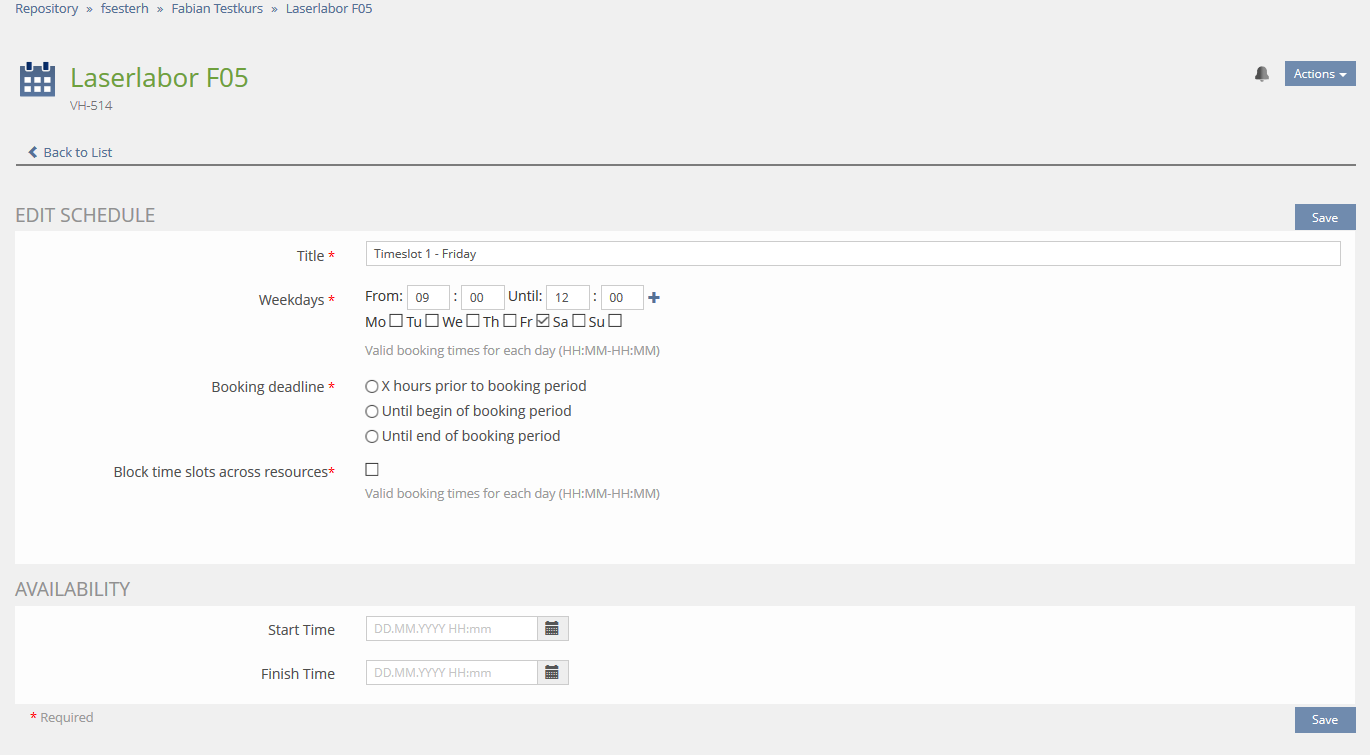Open the Finish Time calendar picker
This screenshot has height=755, width=1370.
coord(552,673)
